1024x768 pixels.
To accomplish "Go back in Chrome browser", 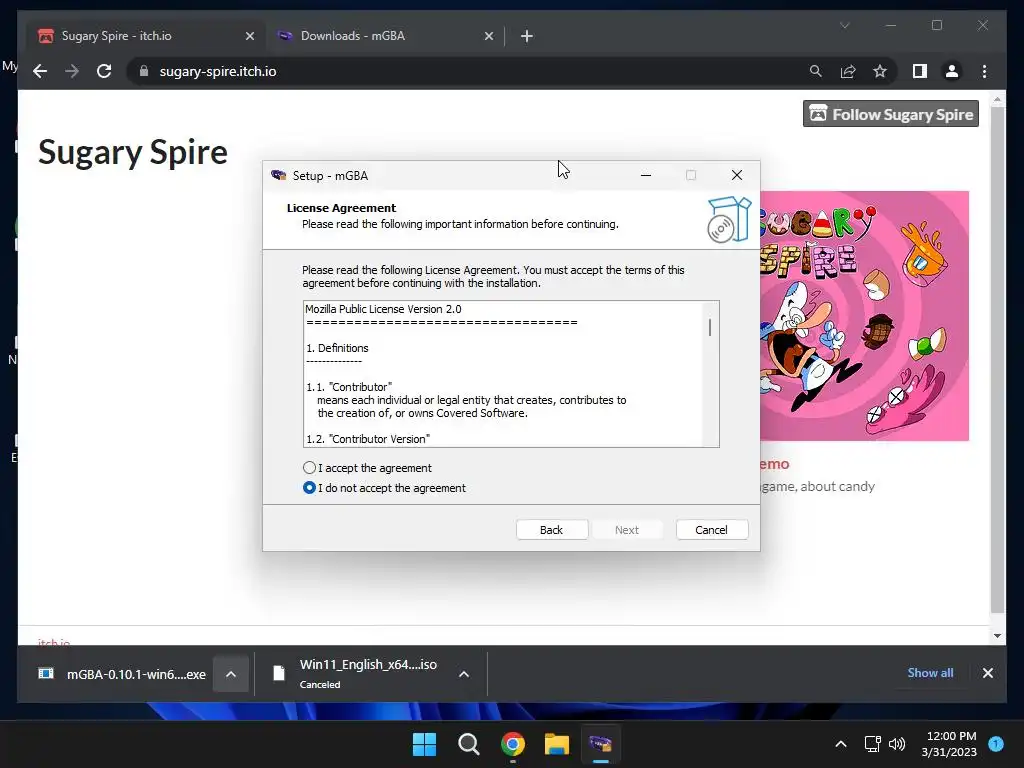I will coord(40,71).
